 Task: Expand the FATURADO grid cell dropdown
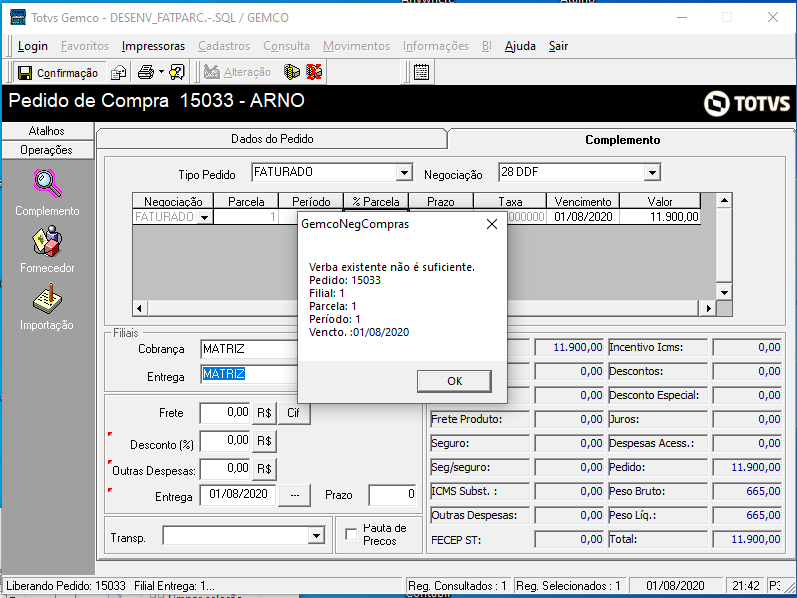click(204, 217)
